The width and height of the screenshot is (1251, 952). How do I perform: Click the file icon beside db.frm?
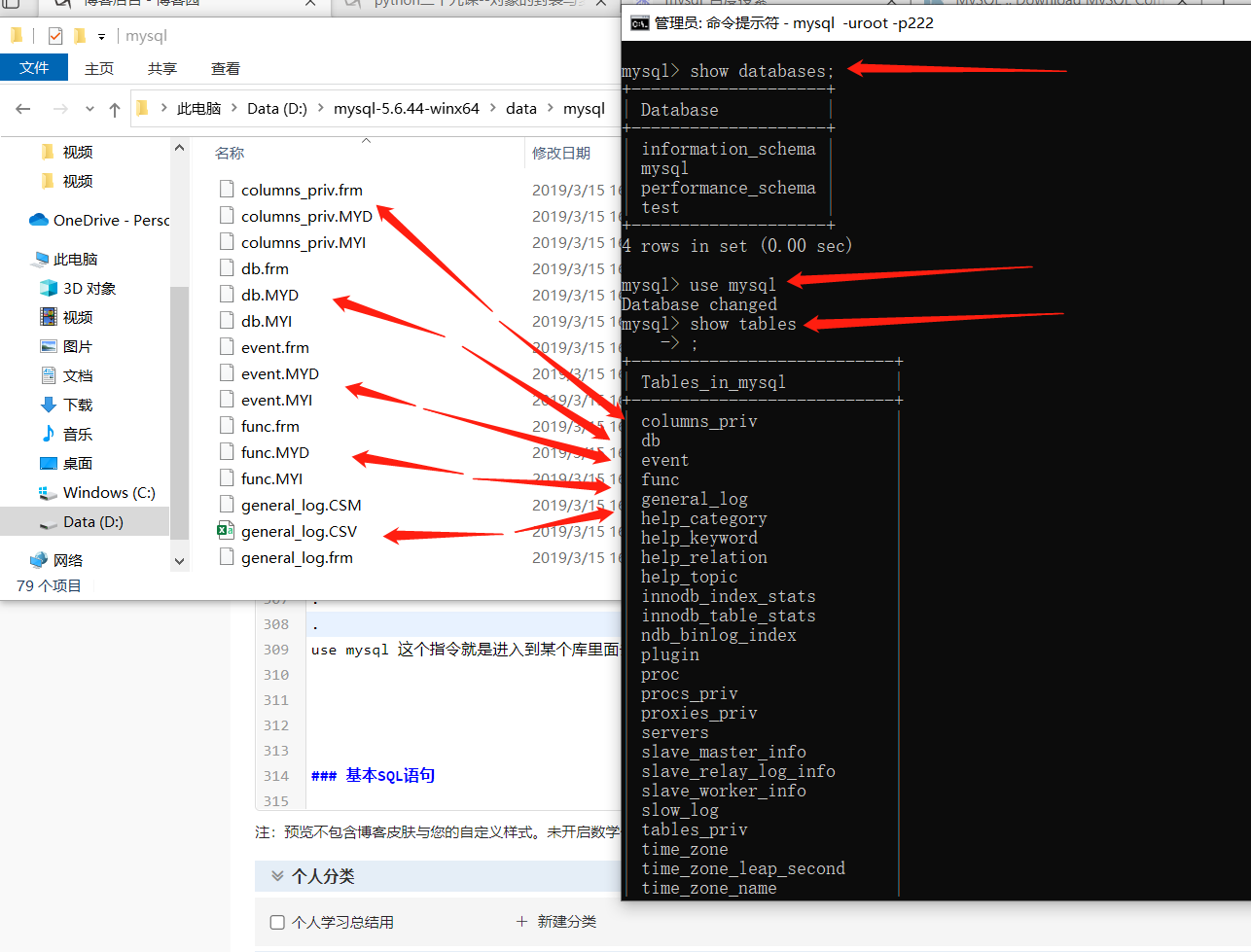point(227,268)
